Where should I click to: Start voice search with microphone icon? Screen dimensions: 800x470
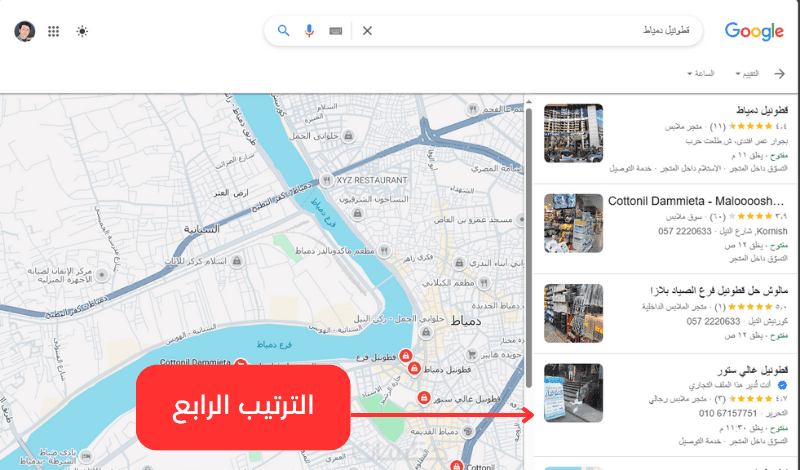[x=309, y=31]
